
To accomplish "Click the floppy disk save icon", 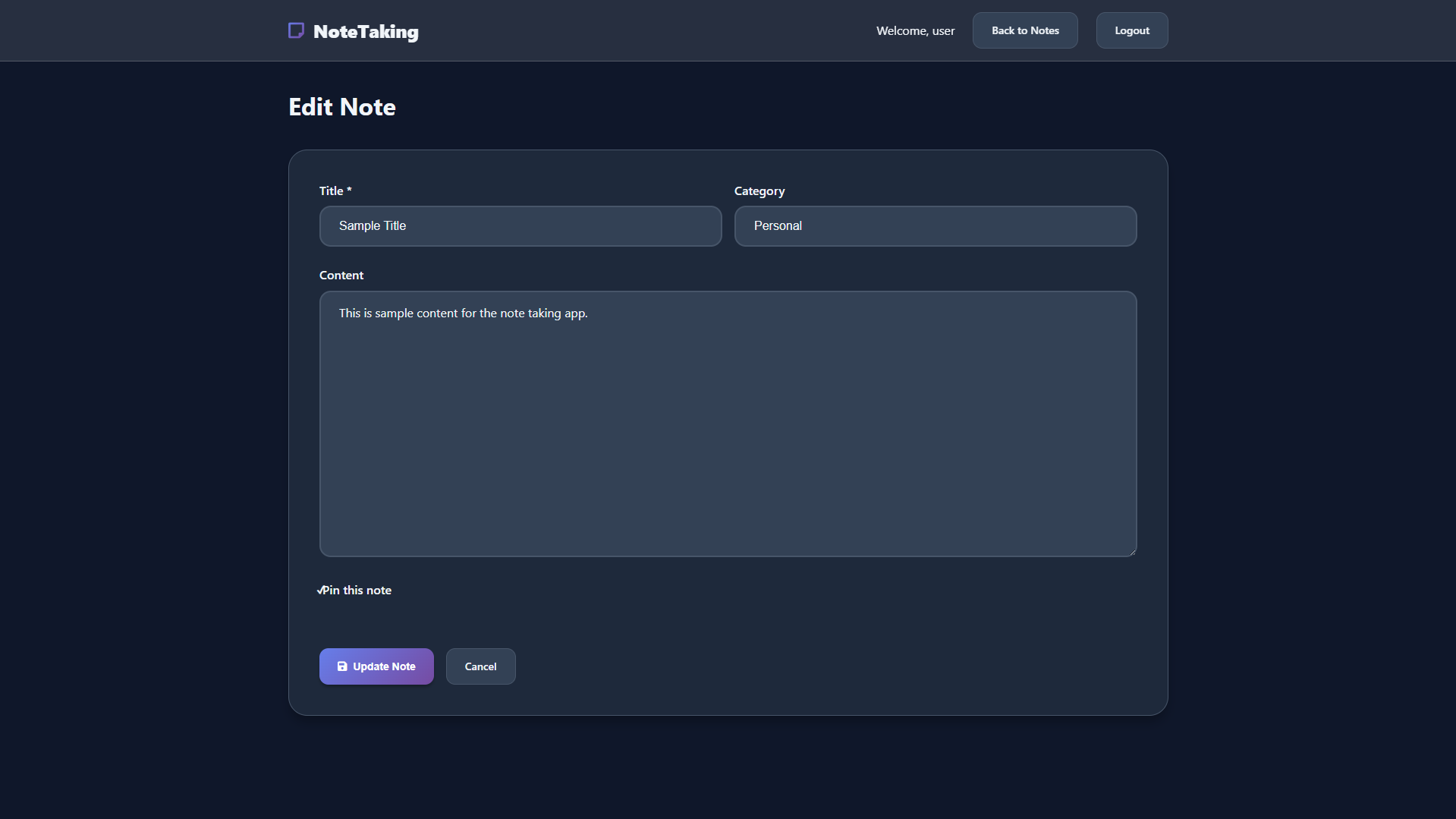I will pyautogui.click(x=342, y=666).
